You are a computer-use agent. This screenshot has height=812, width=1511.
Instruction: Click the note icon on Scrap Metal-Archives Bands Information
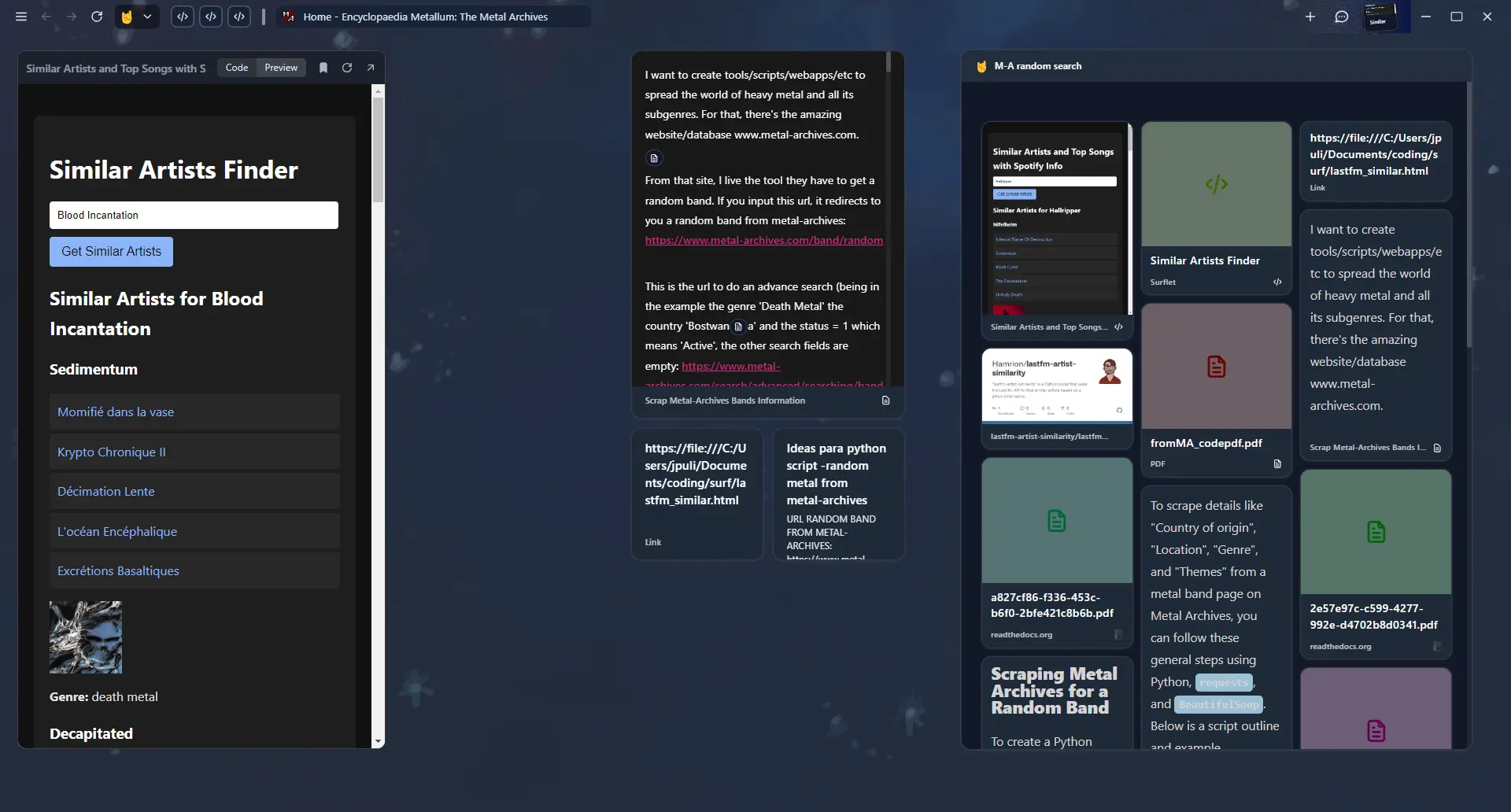885,400
